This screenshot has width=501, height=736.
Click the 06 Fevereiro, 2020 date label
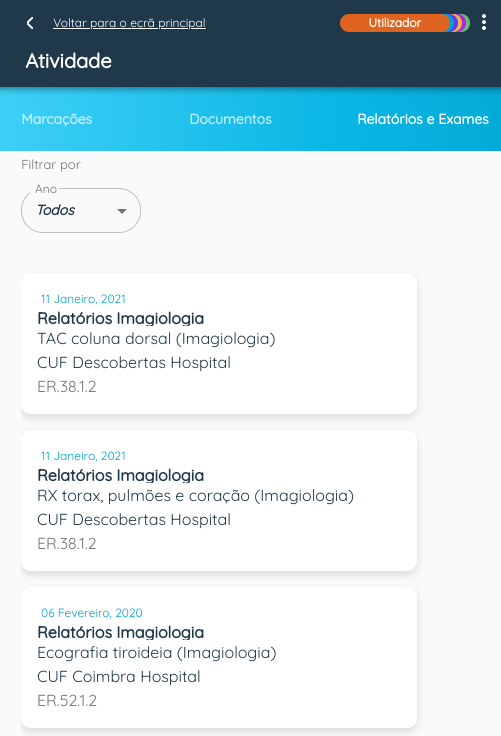92,613
